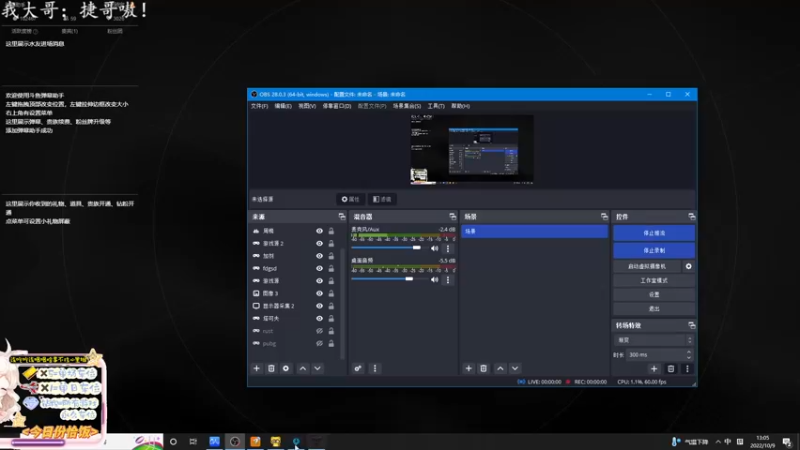Hide the 显示器采集 2 source
Image resolution: width=800 pixels, height=450 pixels.
coord(319,306)
